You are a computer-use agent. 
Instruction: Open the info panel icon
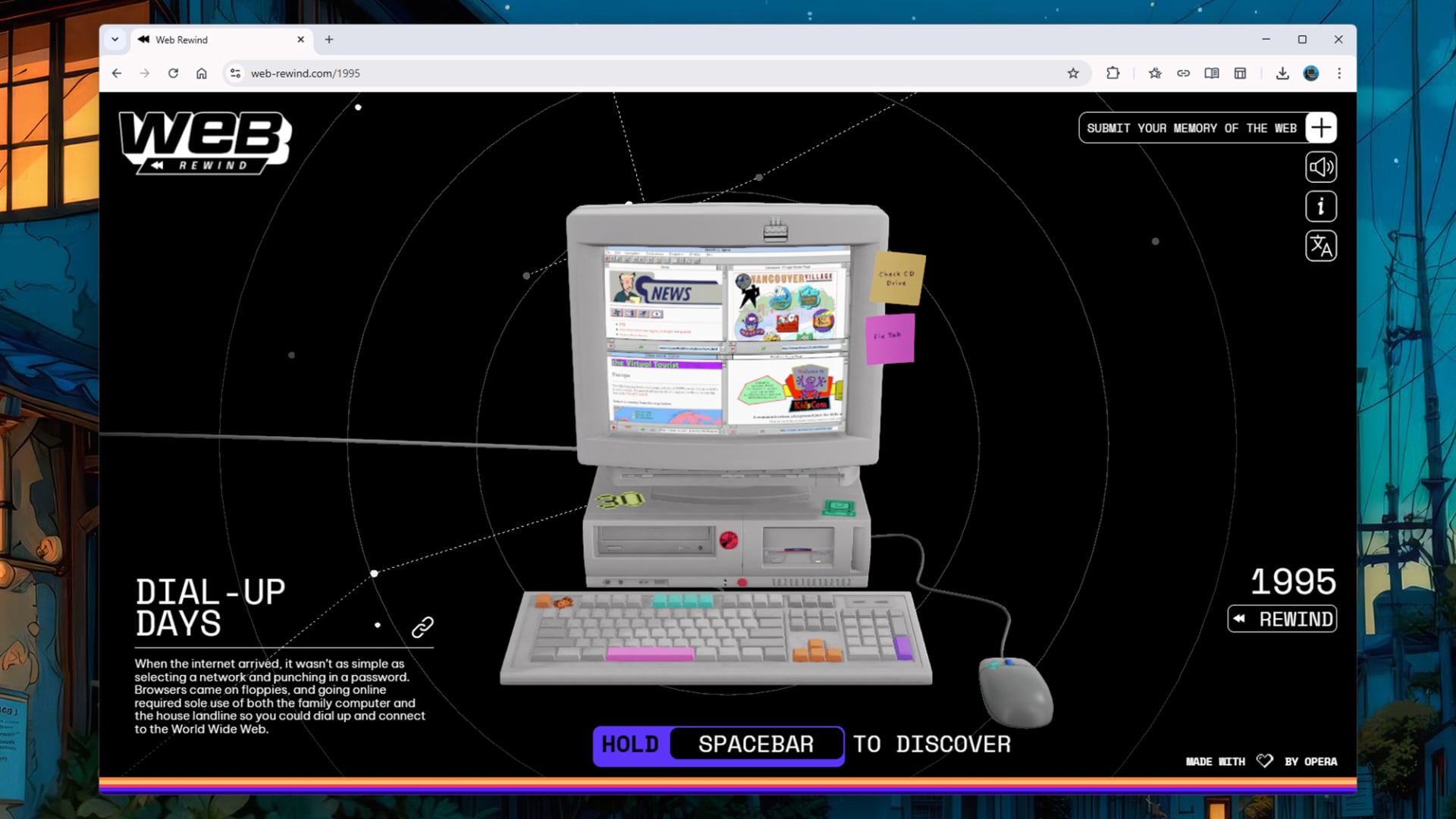[1320, 206]
